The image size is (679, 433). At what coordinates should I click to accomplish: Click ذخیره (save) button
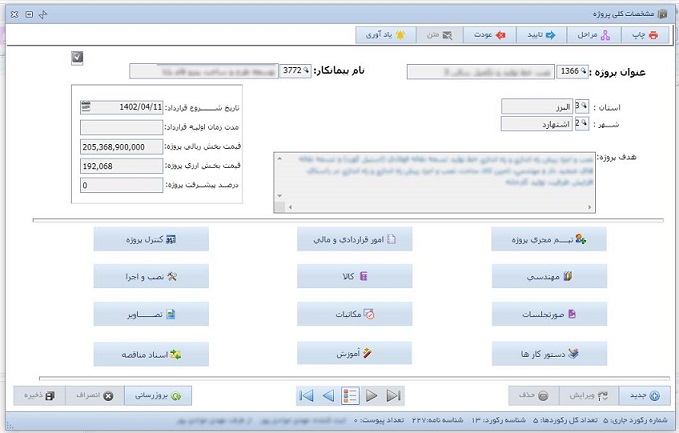click(39, 395)
